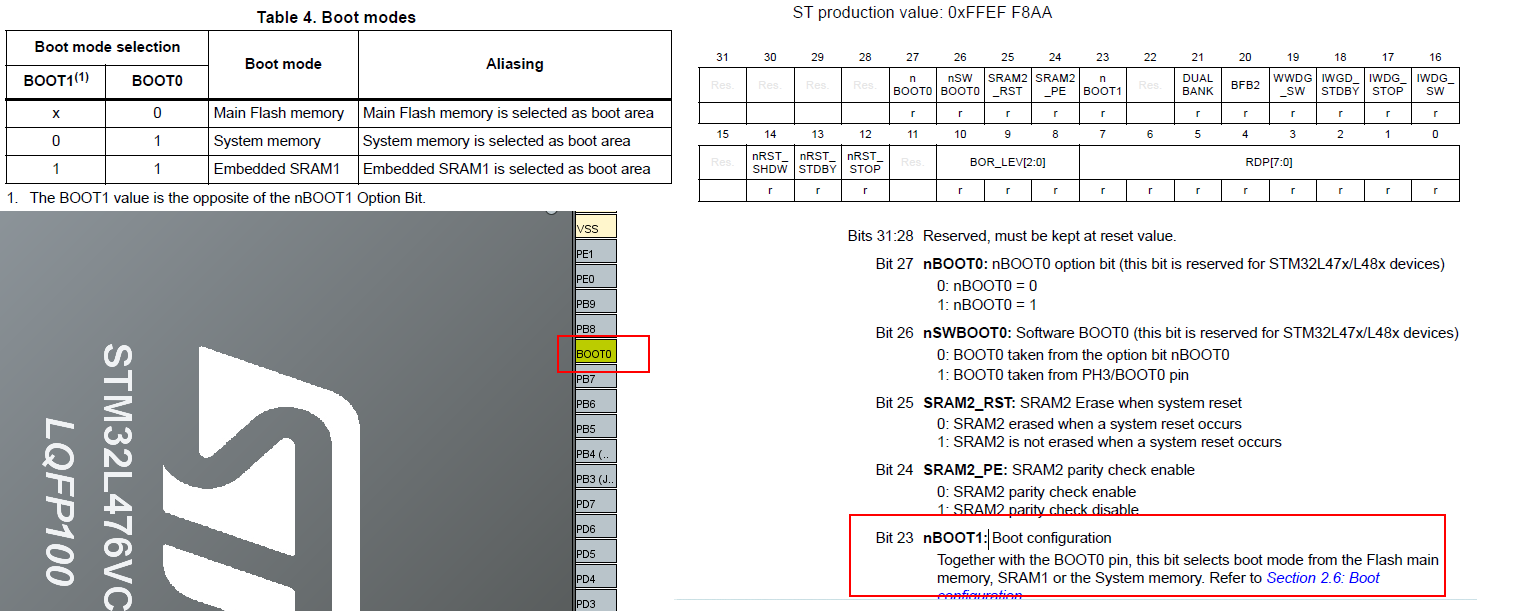Select the IWDG_STOP bit field
Image resolution: width=1520 pixels, height=611 pixels.
point(1387,85)
